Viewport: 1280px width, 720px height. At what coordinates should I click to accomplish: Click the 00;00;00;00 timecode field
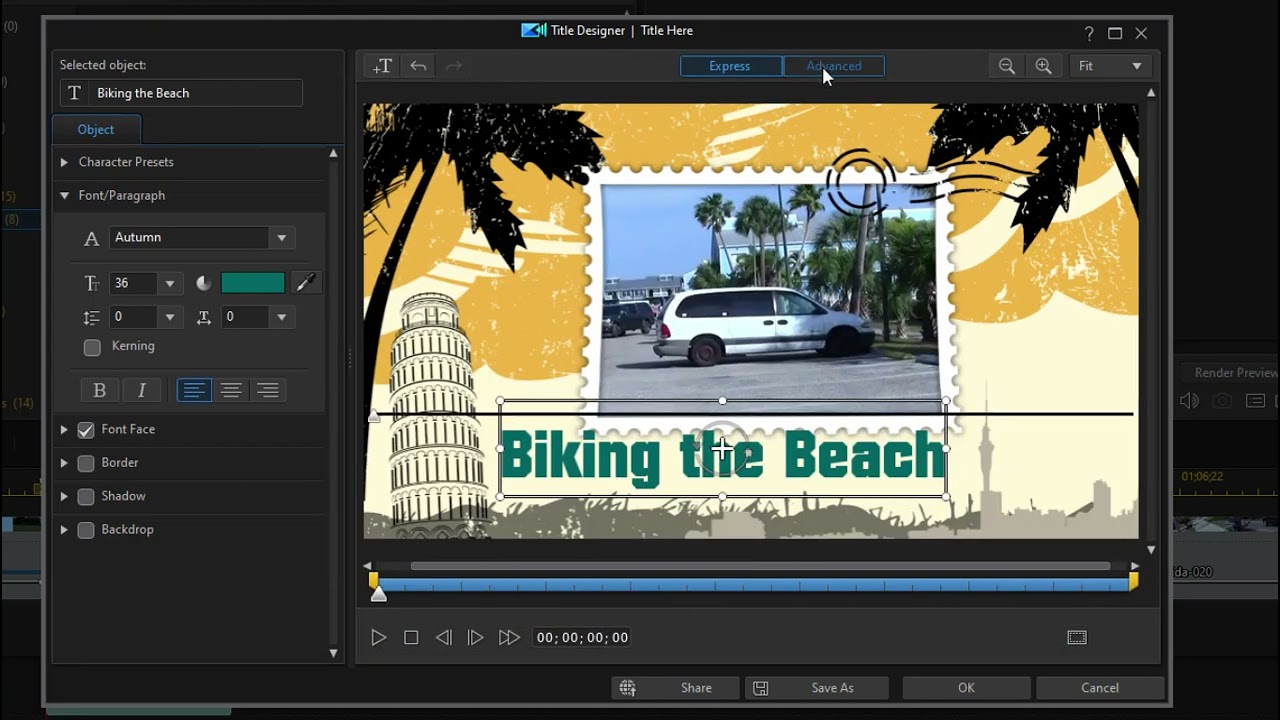[582, 638]
